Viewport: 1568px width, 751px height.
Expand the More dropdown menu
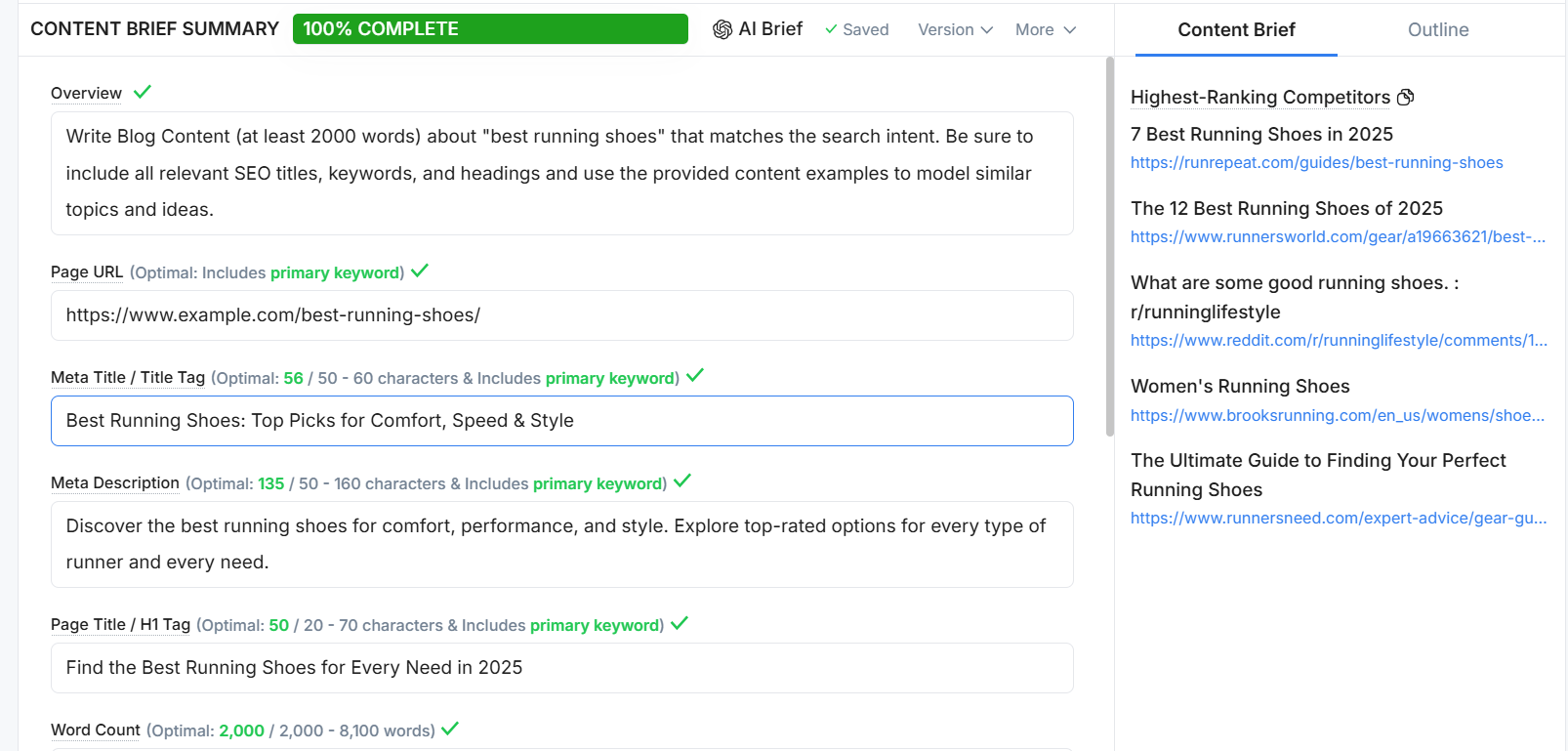pos(1045,29)
